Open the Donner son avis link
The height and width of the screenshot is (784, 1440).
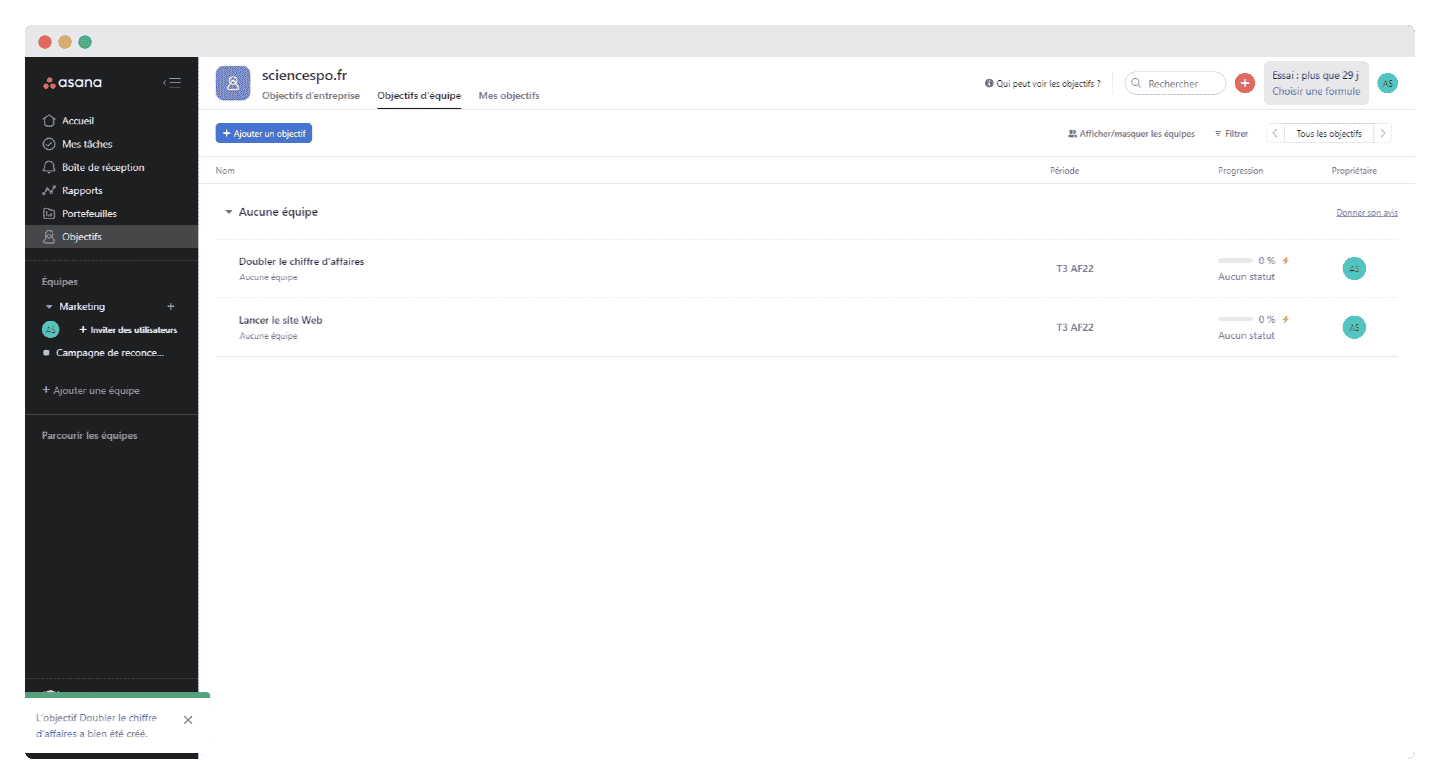[1367, 213]
